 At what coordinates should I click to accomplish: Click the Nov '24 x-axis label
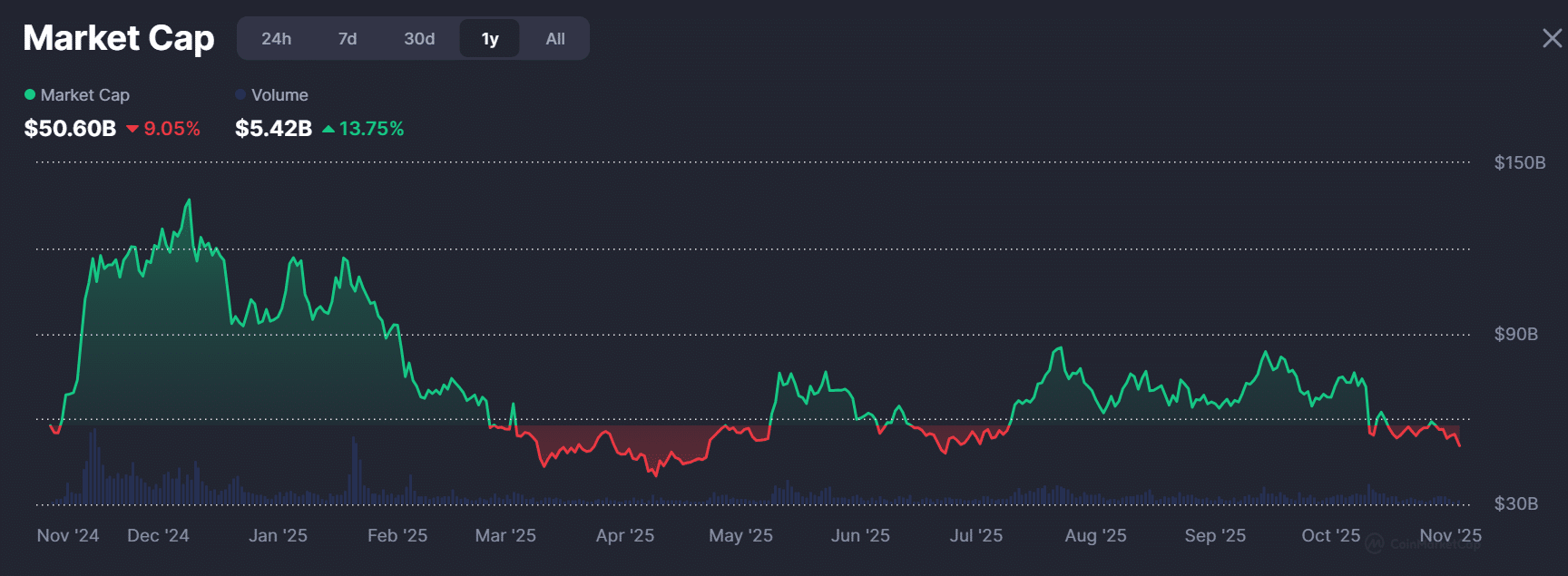[68, 536]
